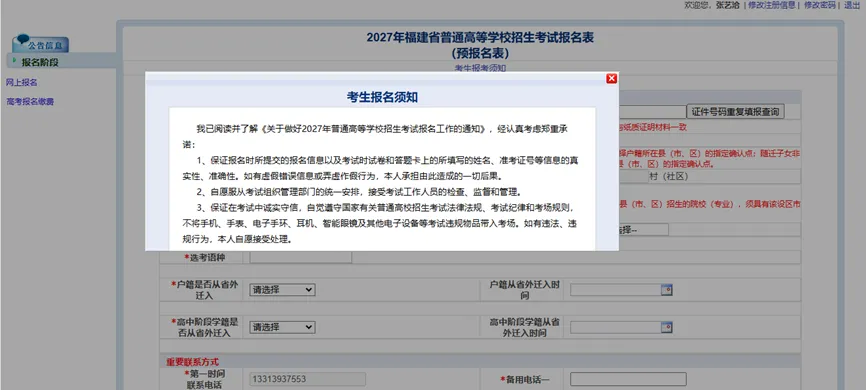Click the 户籍从省外迁入时间 date field
This screenshot has height=390, width=866.
[x=616, y=290]
